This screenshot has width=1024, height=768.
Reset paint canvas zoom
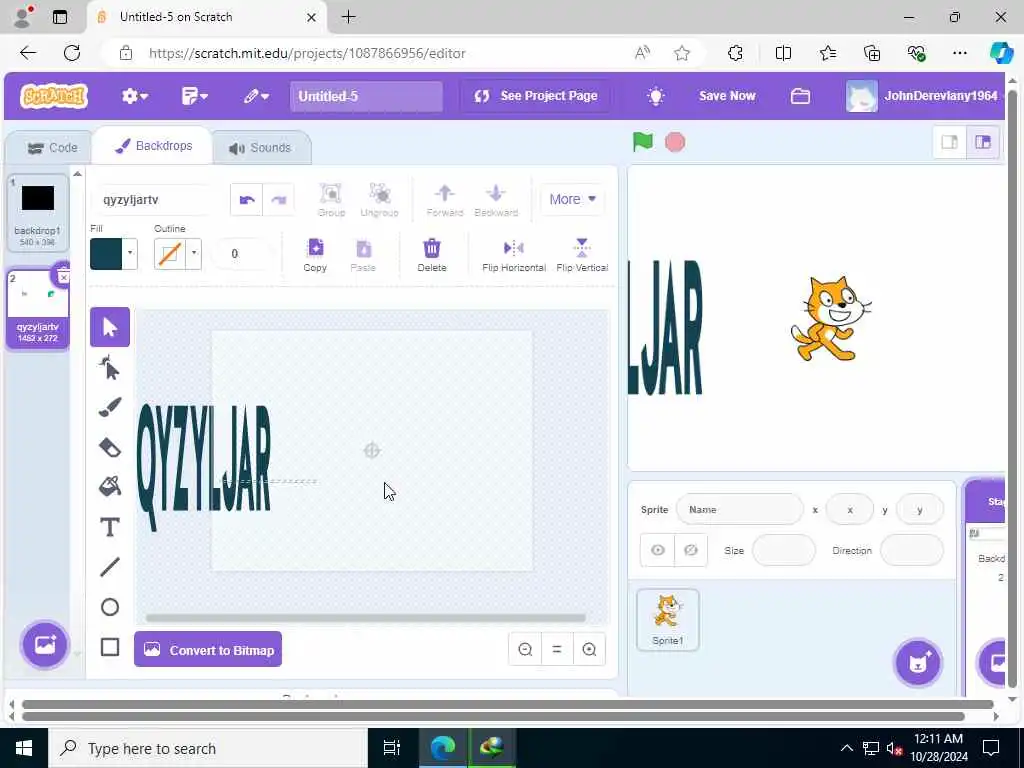pyautogui.click(x=557, y=649)
